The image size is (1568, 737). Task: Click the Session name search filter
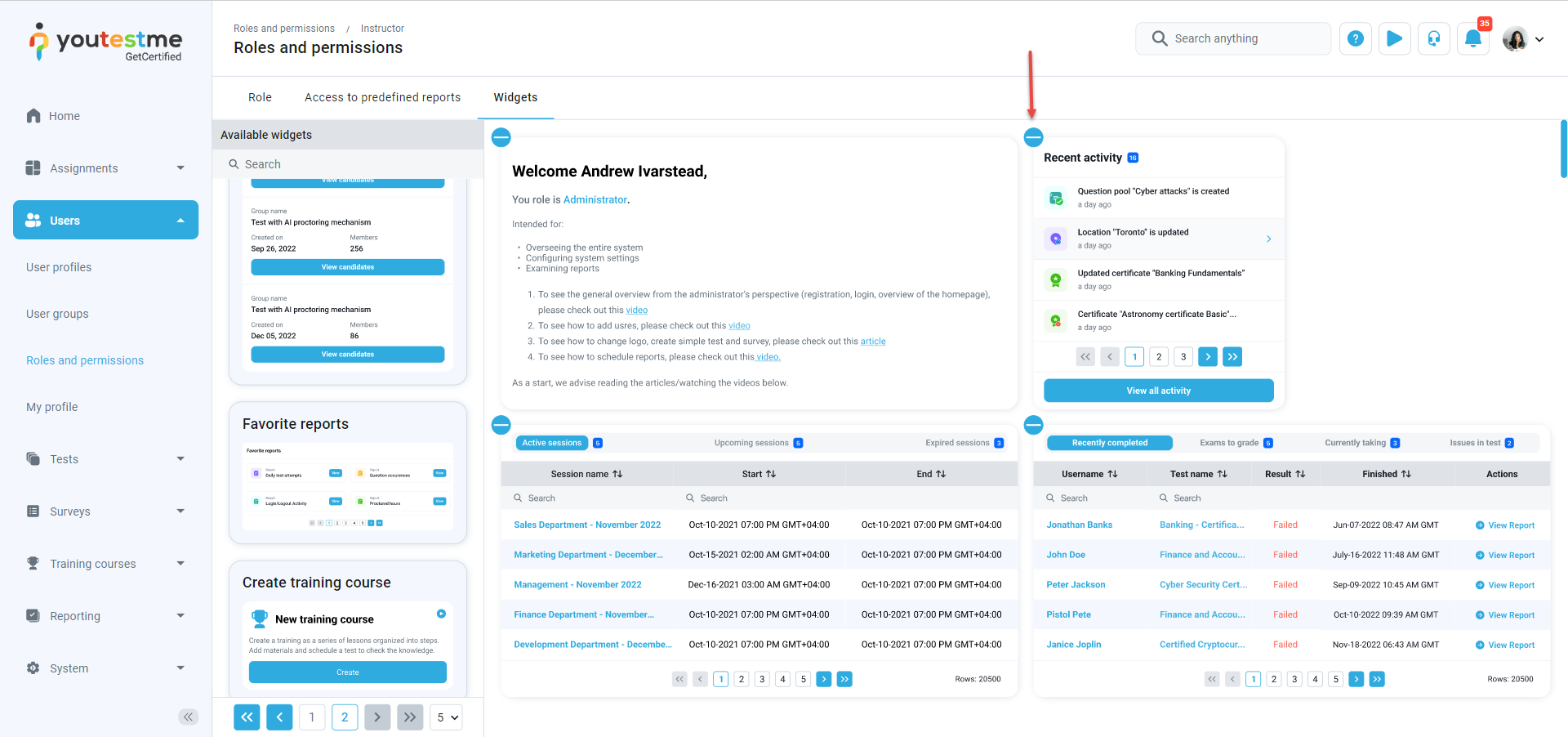(x=587, y=498)
